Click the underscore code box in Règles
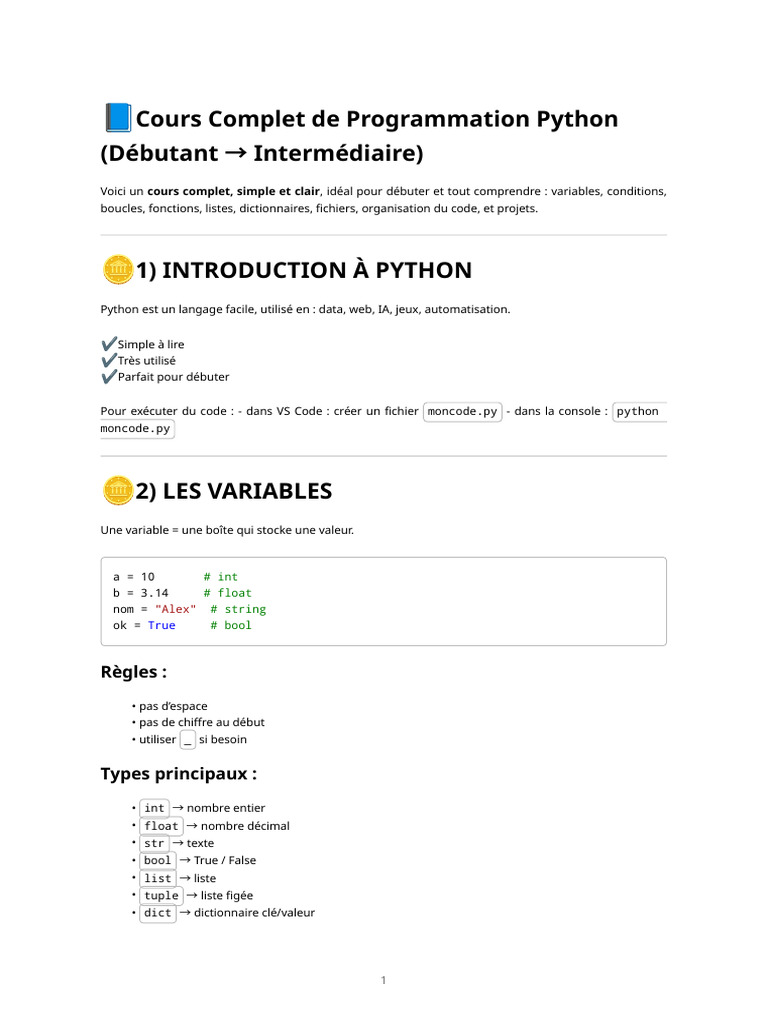The width and height of the screenshot is (768, 1024). 187,740
